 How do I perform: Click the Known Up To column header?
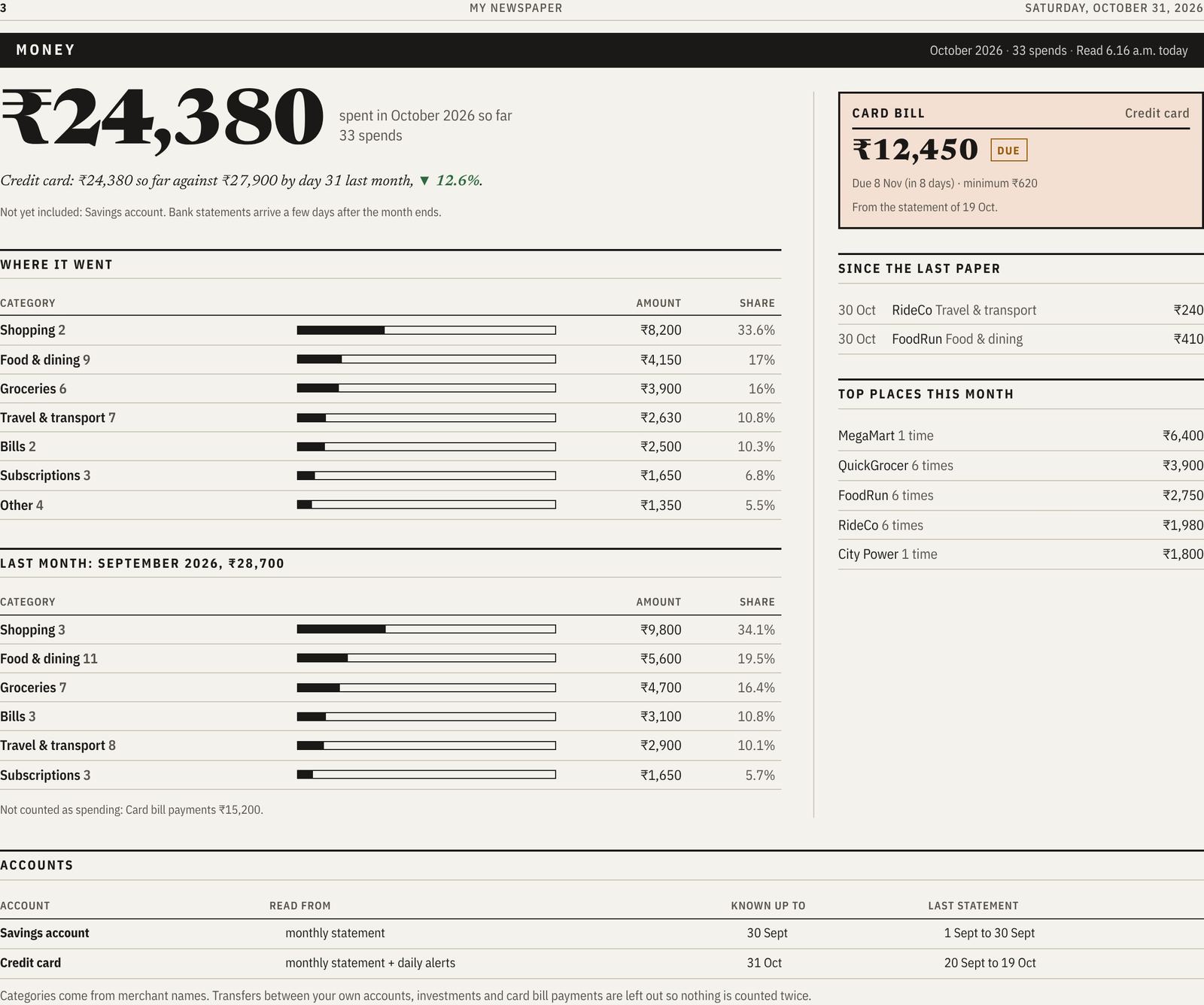(x=768, y=906)
